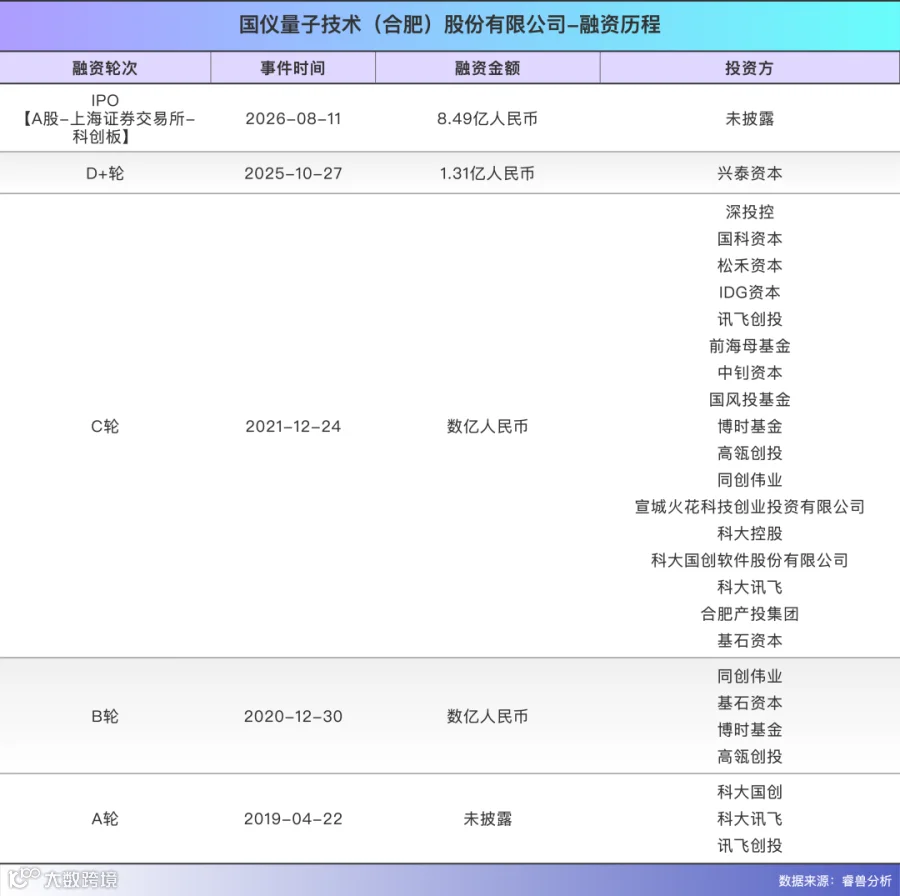Click investor 前海母基金
This screenshot has width=900, height=896.
(750, 346)
